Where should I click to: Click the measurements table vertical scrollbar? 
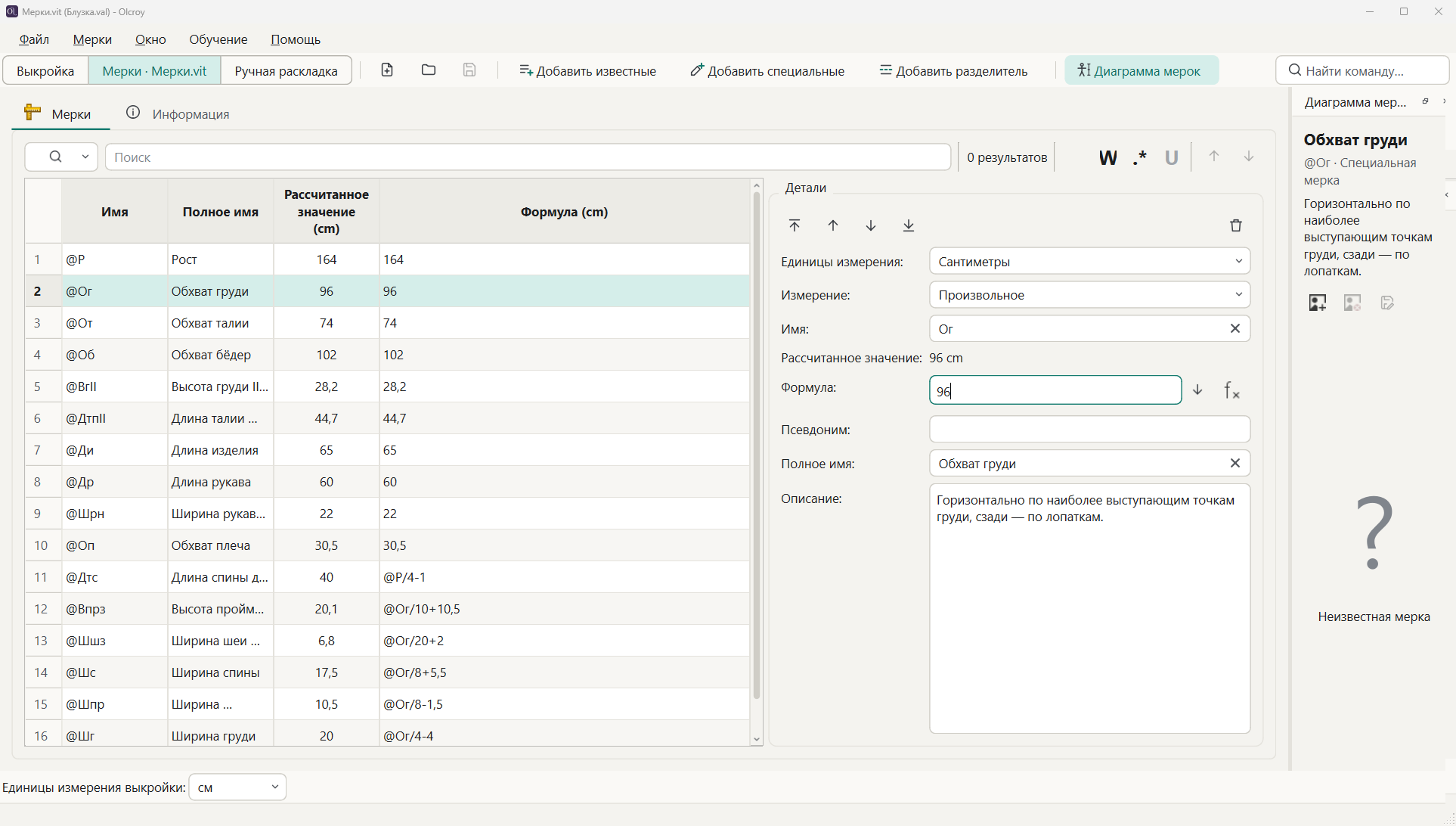(x=757, y=446)
